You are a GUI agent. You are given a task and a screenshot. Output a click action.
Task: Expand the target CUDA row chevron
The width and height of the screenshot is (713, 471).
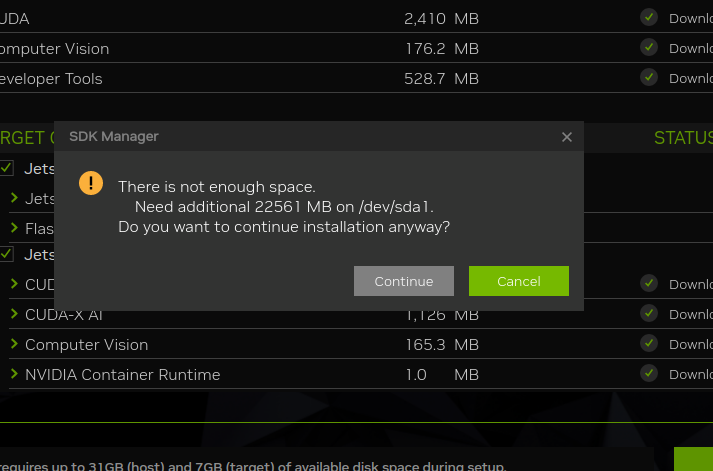tap(14, 284)
